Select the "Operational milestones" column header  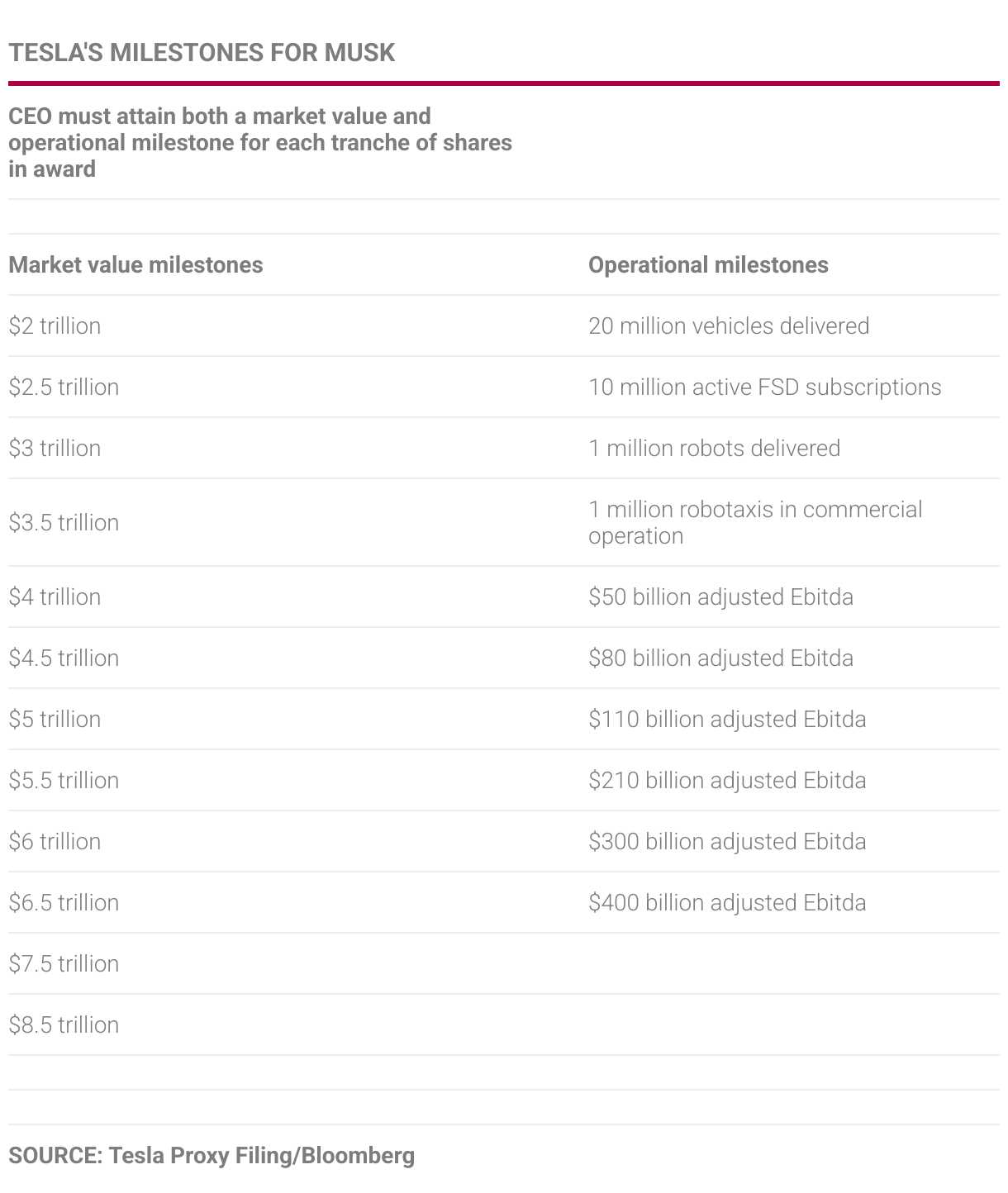point(708,264)
